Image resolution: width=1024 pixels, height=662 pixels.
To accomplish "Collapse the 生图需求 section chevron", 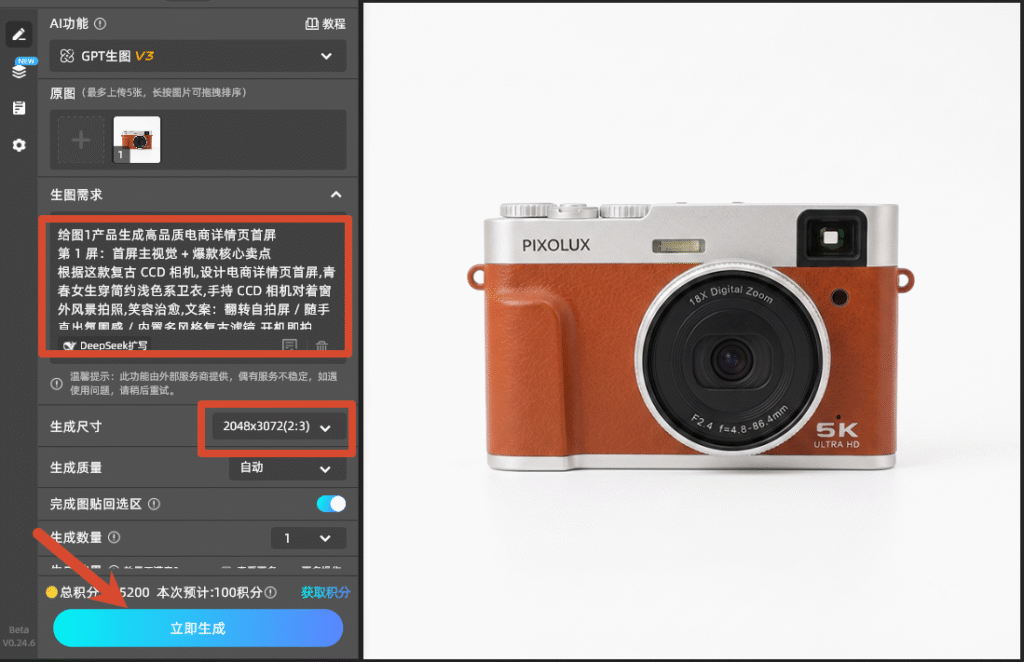I will 336,195.
